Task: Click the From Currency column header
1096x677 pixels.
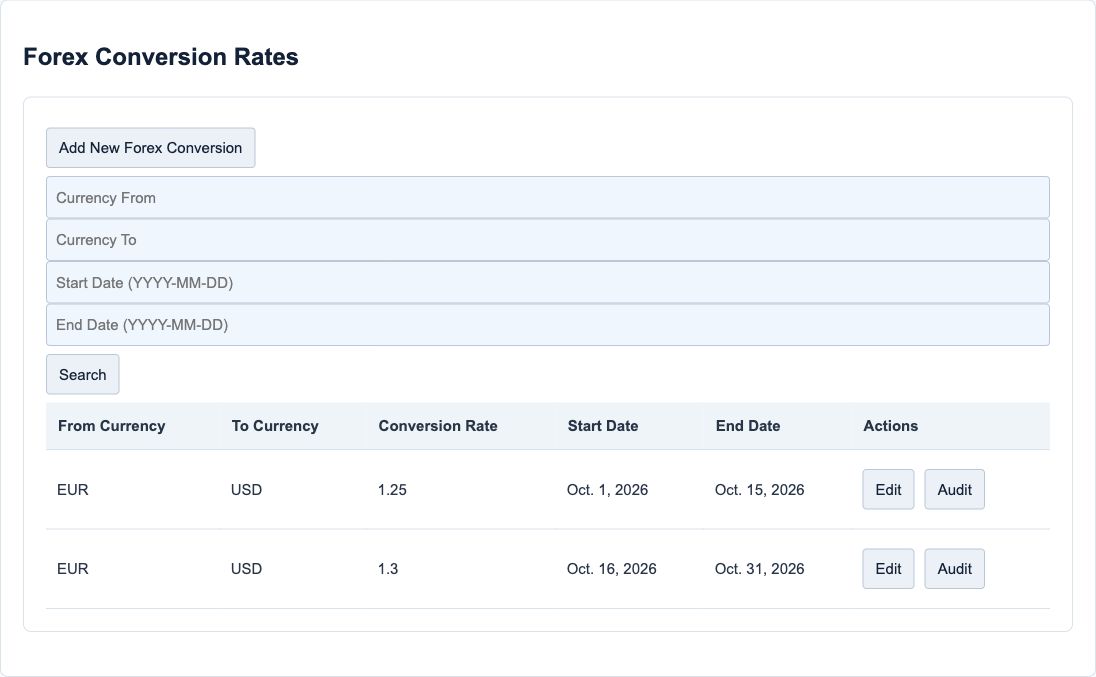Action: coord(111,425)
